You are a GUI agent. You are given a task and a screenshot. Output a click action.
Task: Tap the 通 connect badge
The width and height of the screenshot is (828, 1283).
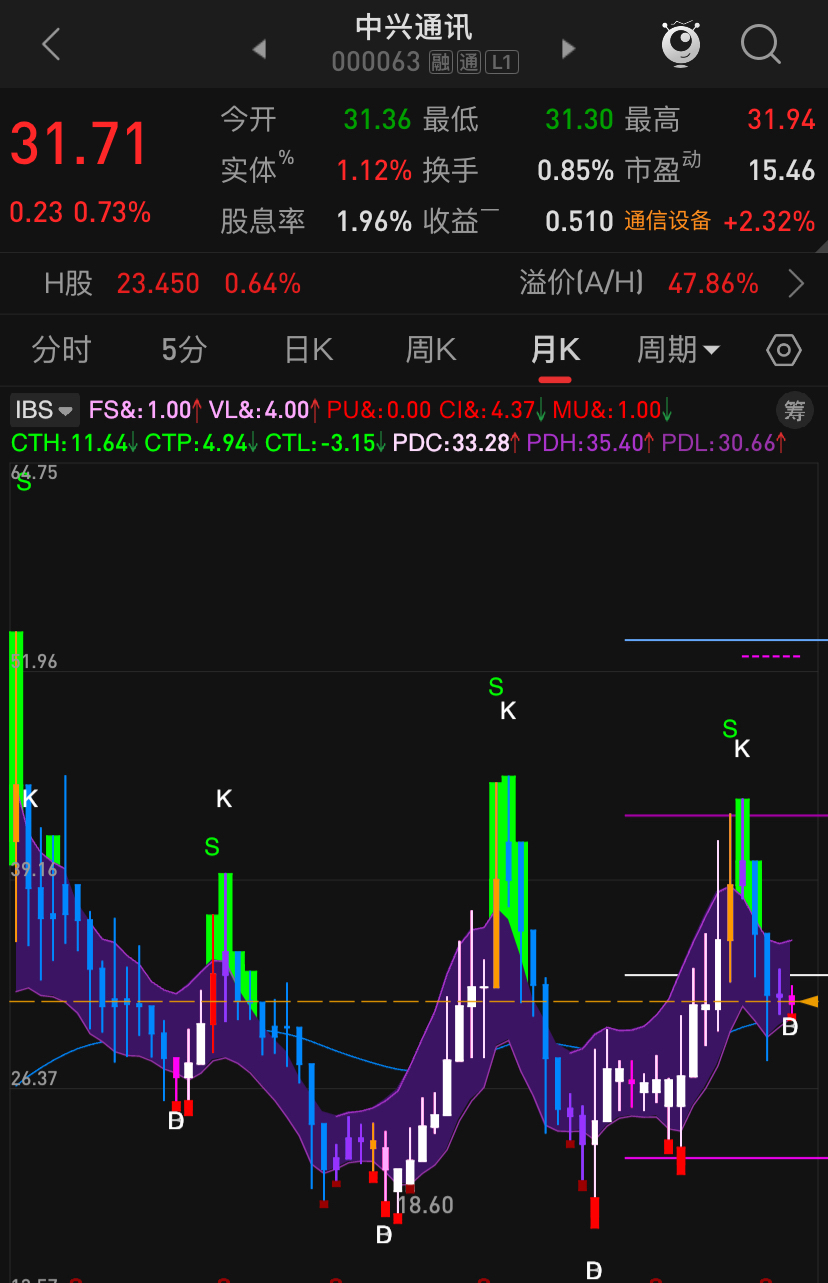tap(470, 63)
